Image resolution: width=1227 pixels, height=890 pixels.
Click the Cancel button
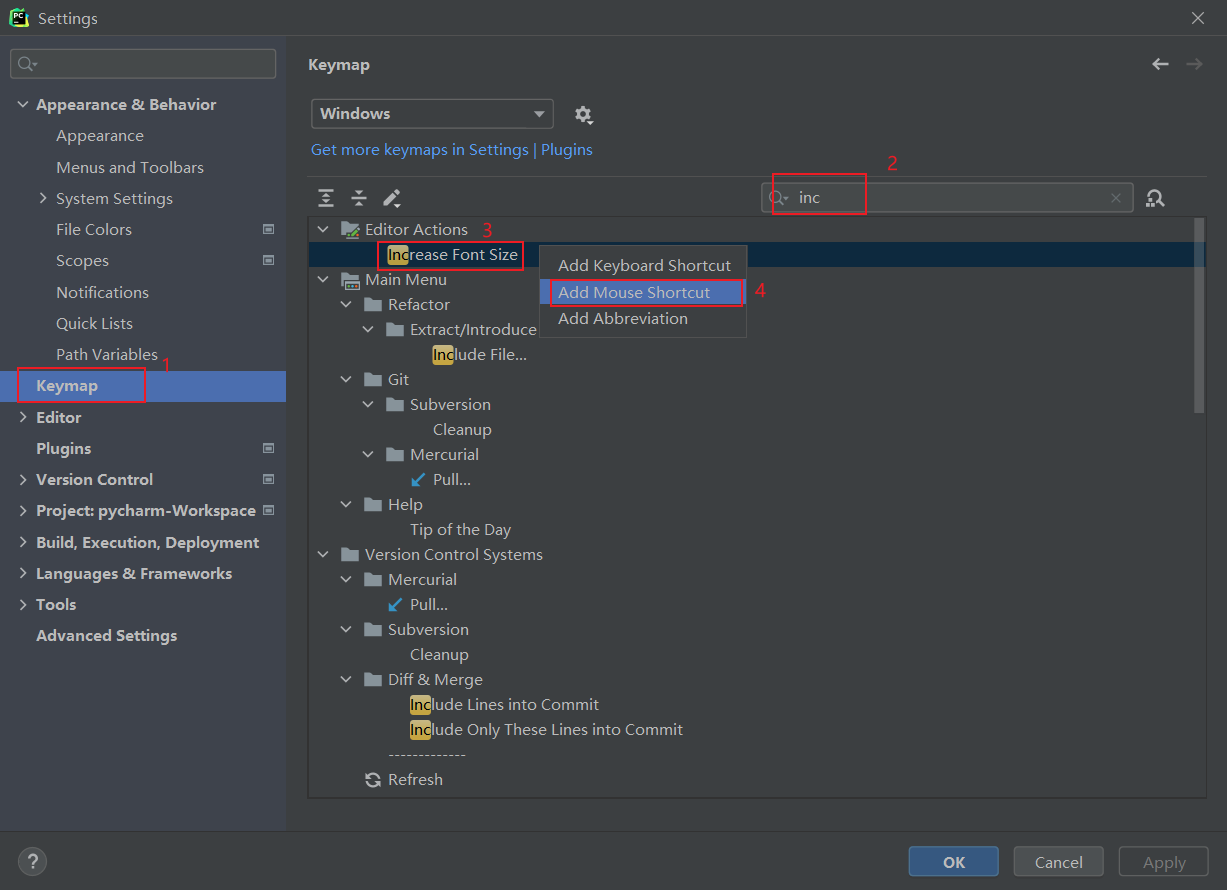coord(1059,862)
